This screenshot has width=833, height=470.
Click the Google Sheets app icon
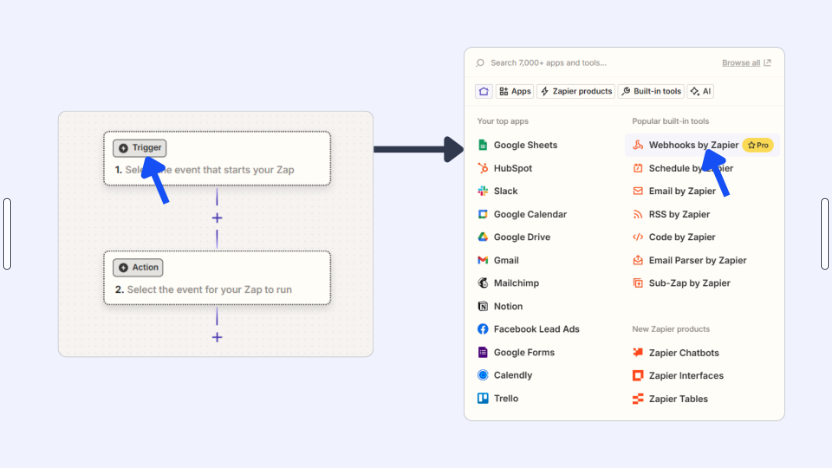483,145
